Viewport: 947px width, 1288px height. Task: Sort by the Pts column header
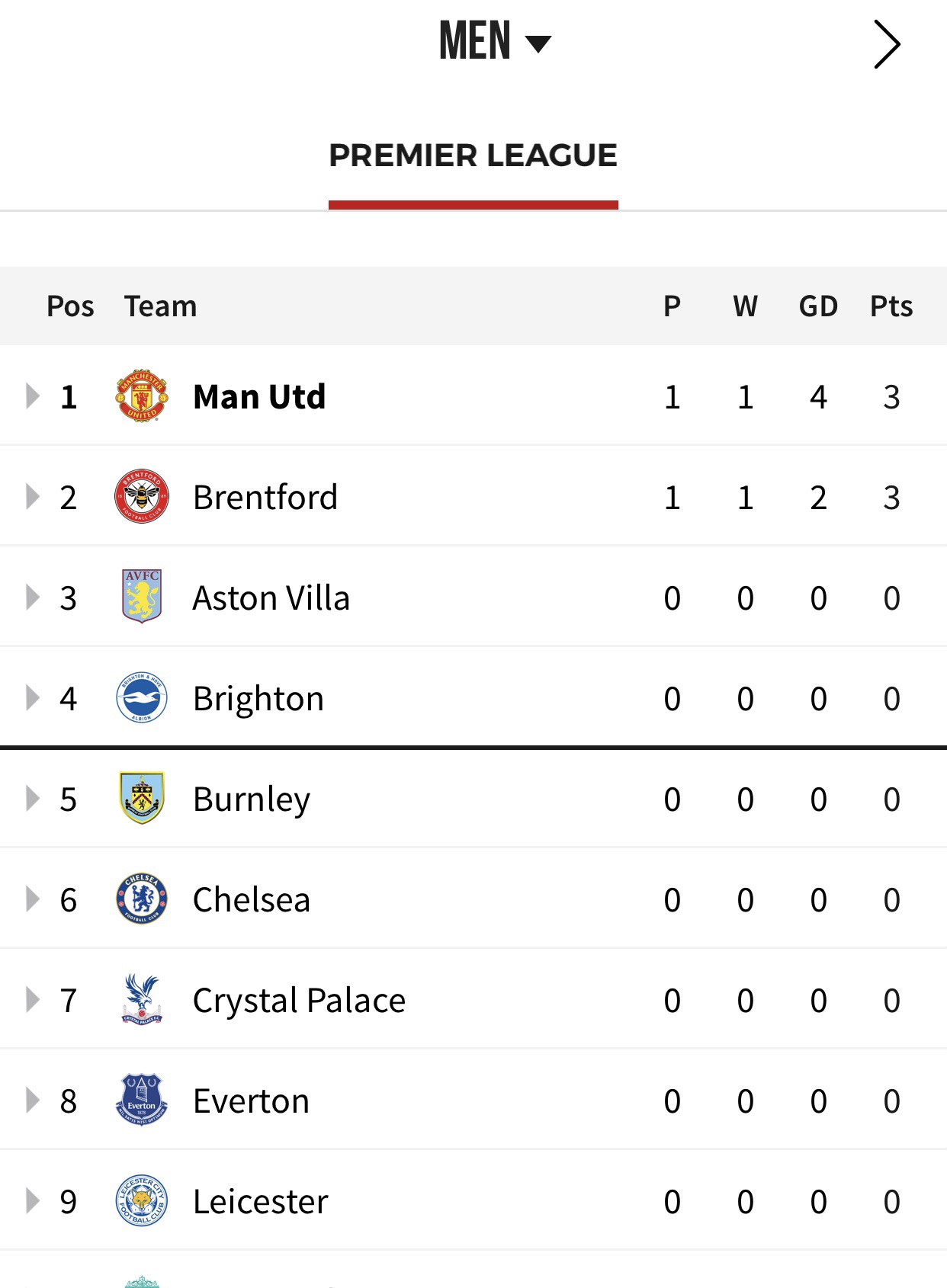(891, 306)
